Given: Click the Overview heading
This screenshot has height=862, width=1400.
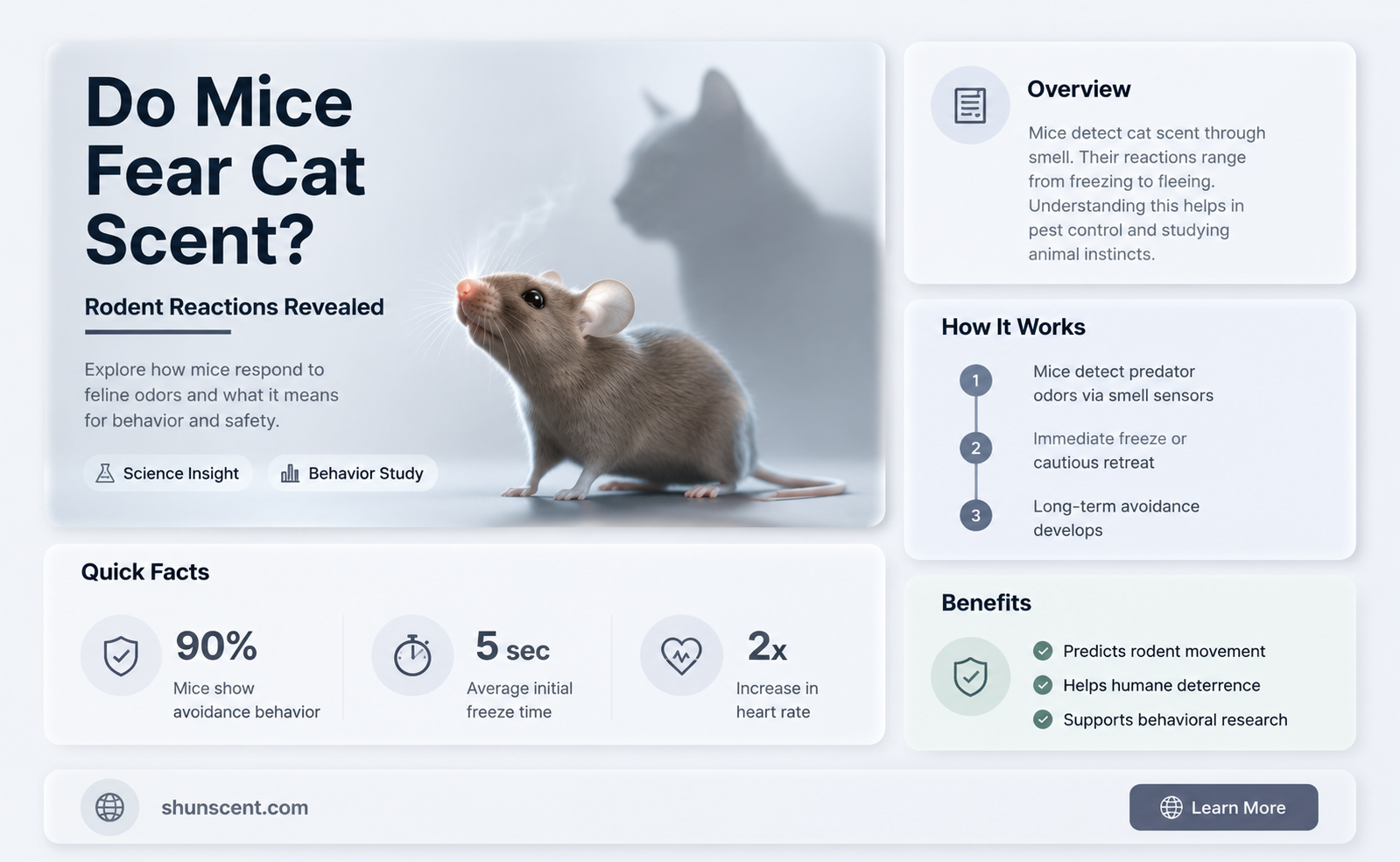Looking at the screenshot, I should 1079,89.
